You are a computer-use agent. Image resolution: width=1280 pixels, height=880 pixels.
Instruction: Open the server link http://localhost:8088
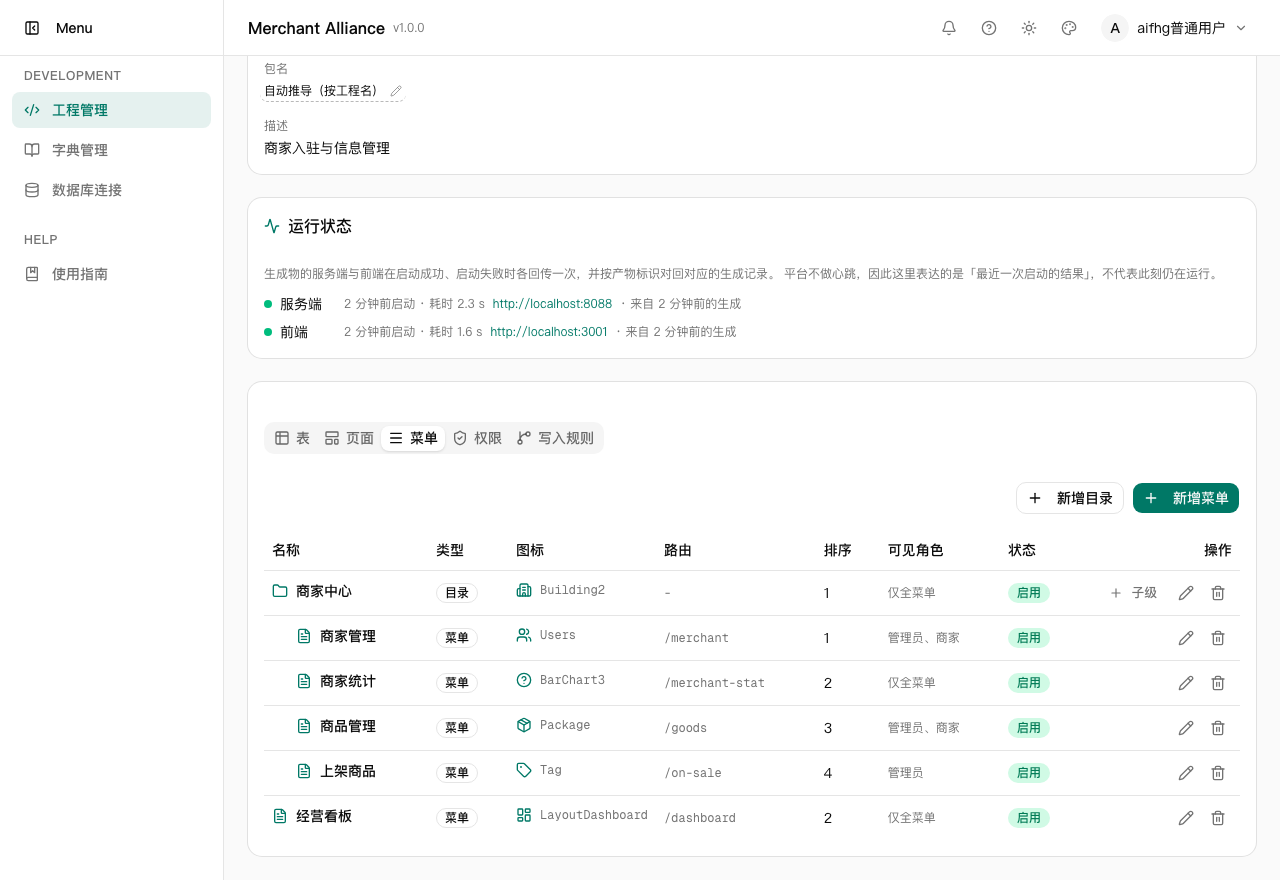552,304
